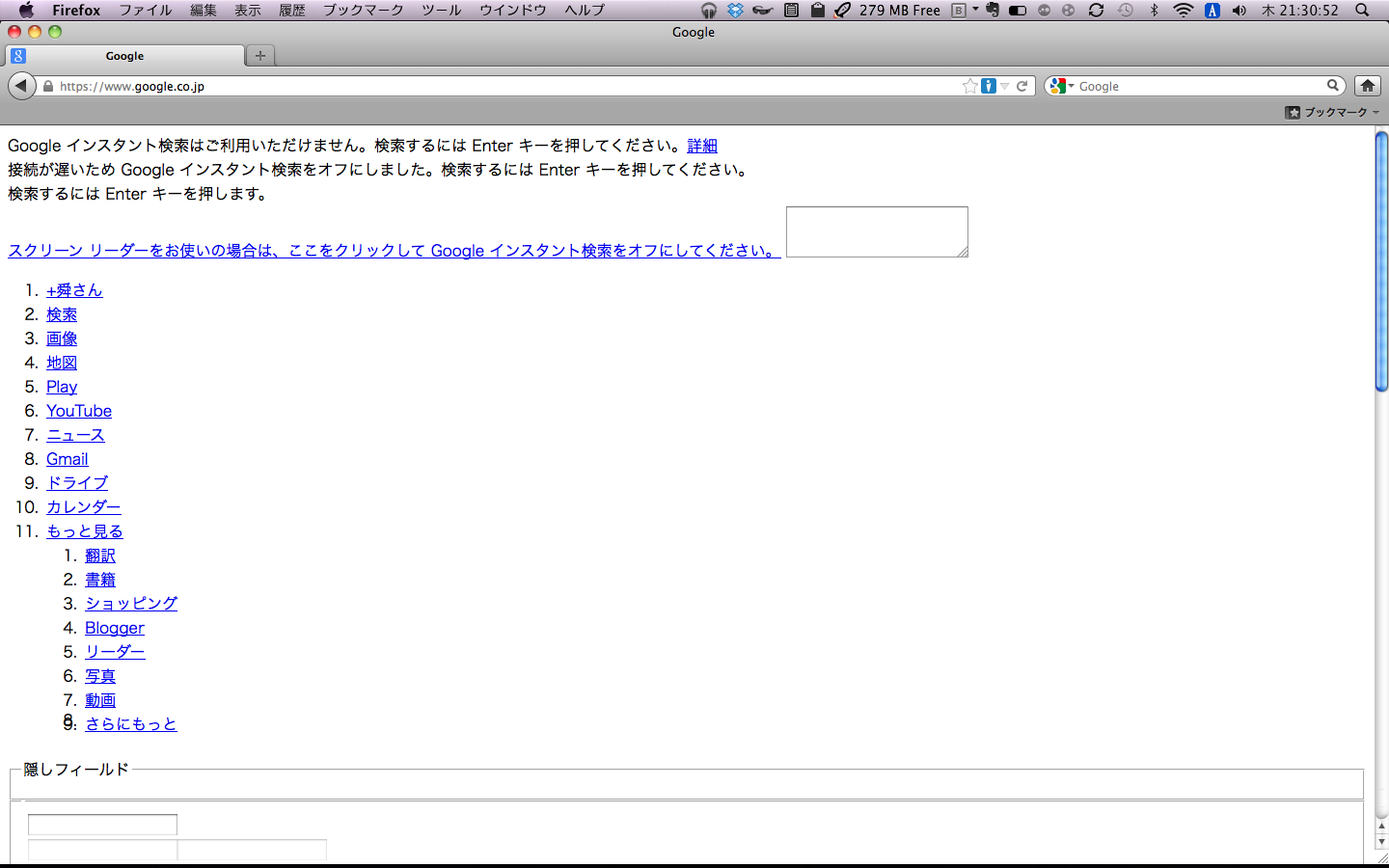Open the 書籍 link
1389x868 pixels.
100,580
